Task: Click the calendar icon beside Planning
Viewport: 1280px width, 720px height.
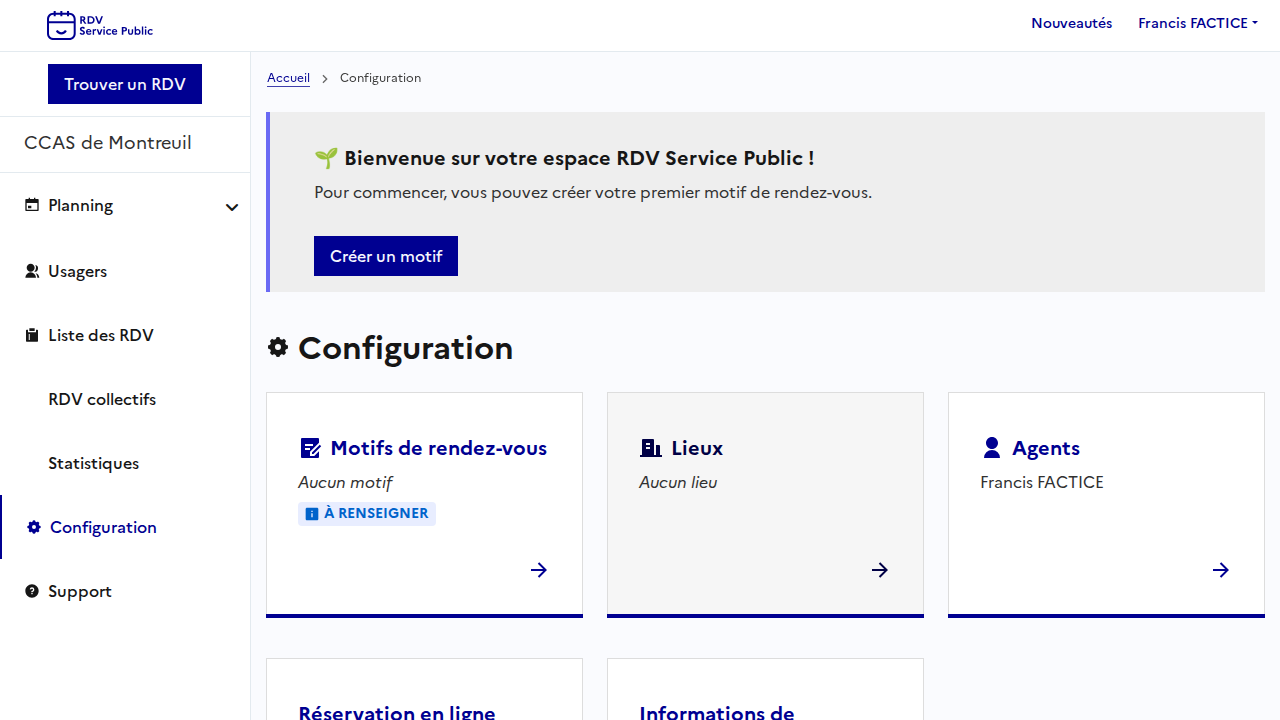Action: pyautogui.click(x=32, y=205)
